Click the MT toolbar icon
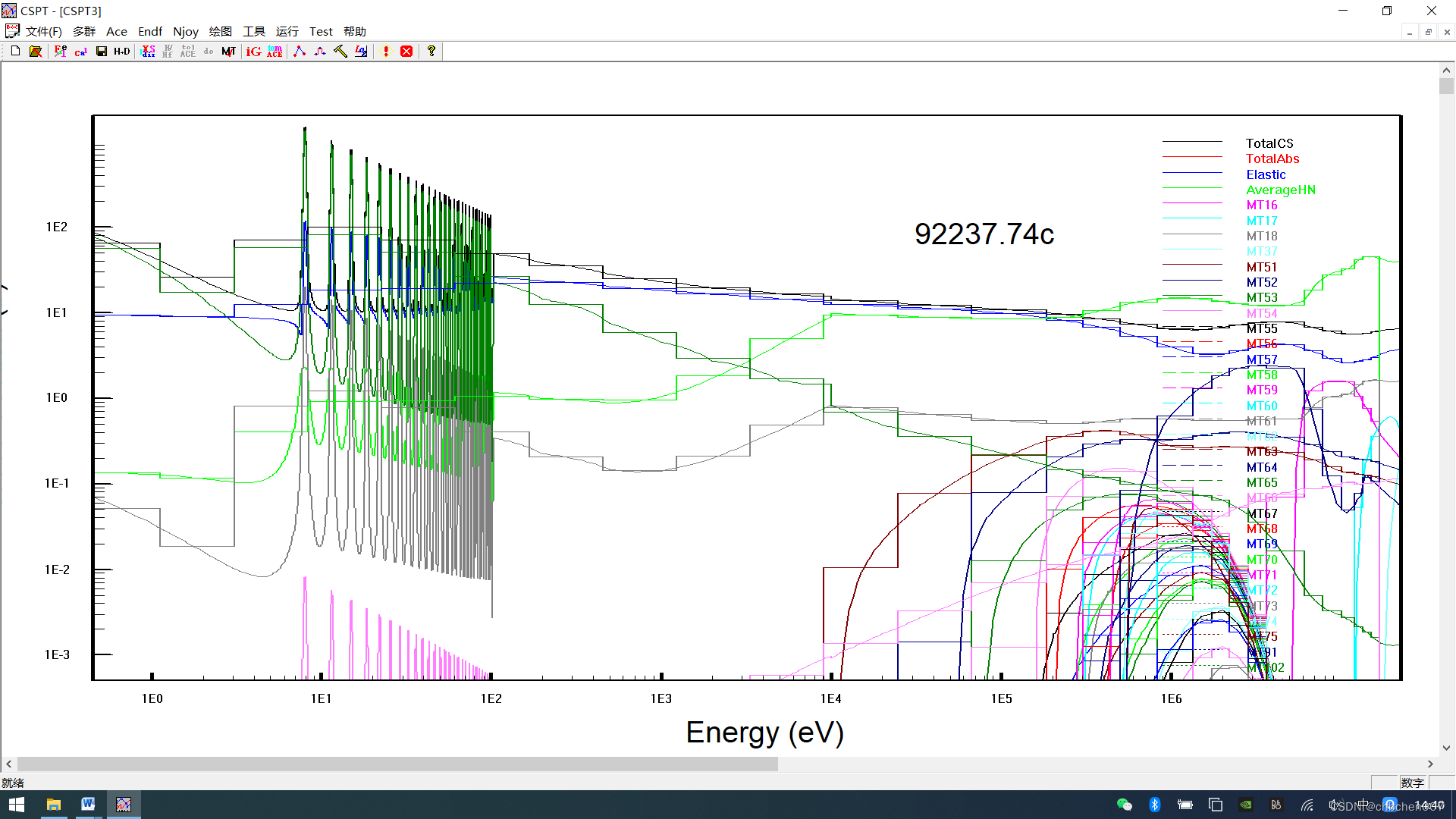1456x819 pixels. click(x=228, y=51)
